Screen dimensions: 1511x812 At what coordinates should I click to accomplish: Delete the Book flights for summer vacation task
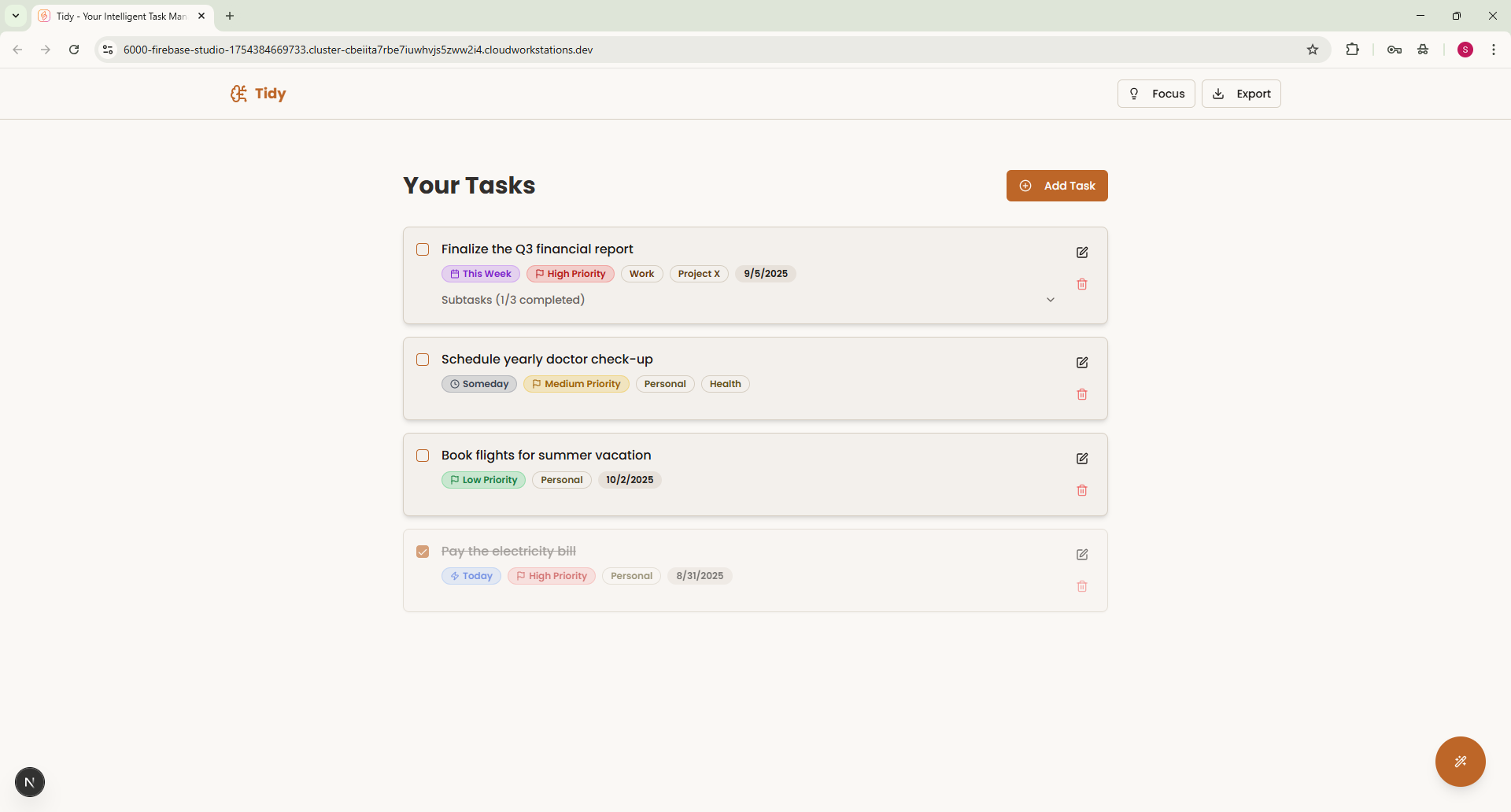pos(1082,490)
